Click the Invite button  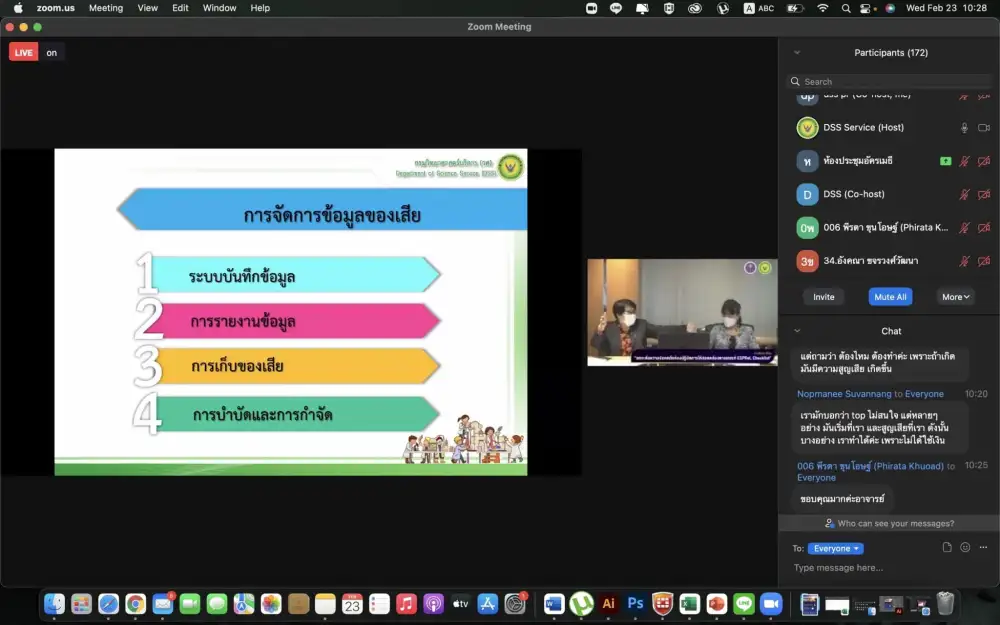(x=823, y=297)
